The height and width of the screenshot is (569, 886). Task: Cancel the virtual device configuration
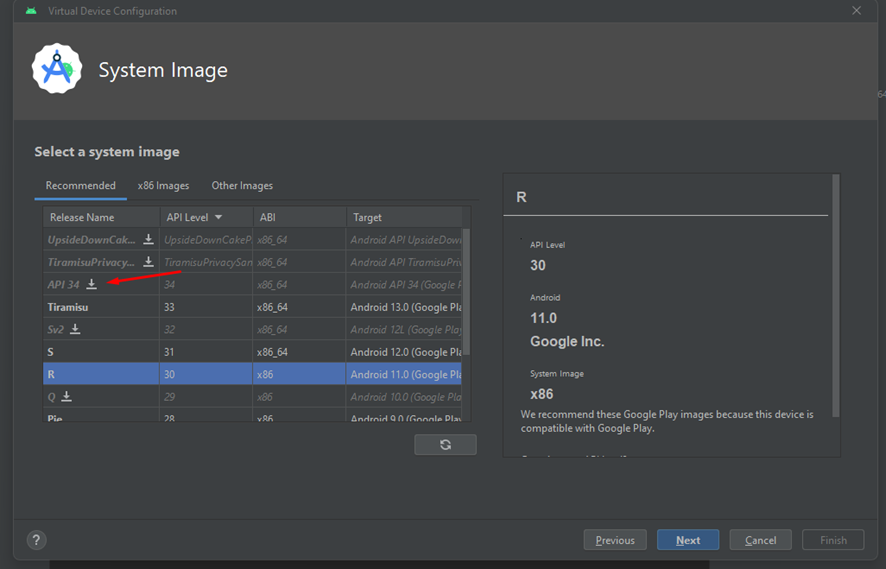[x=760, y=540]
